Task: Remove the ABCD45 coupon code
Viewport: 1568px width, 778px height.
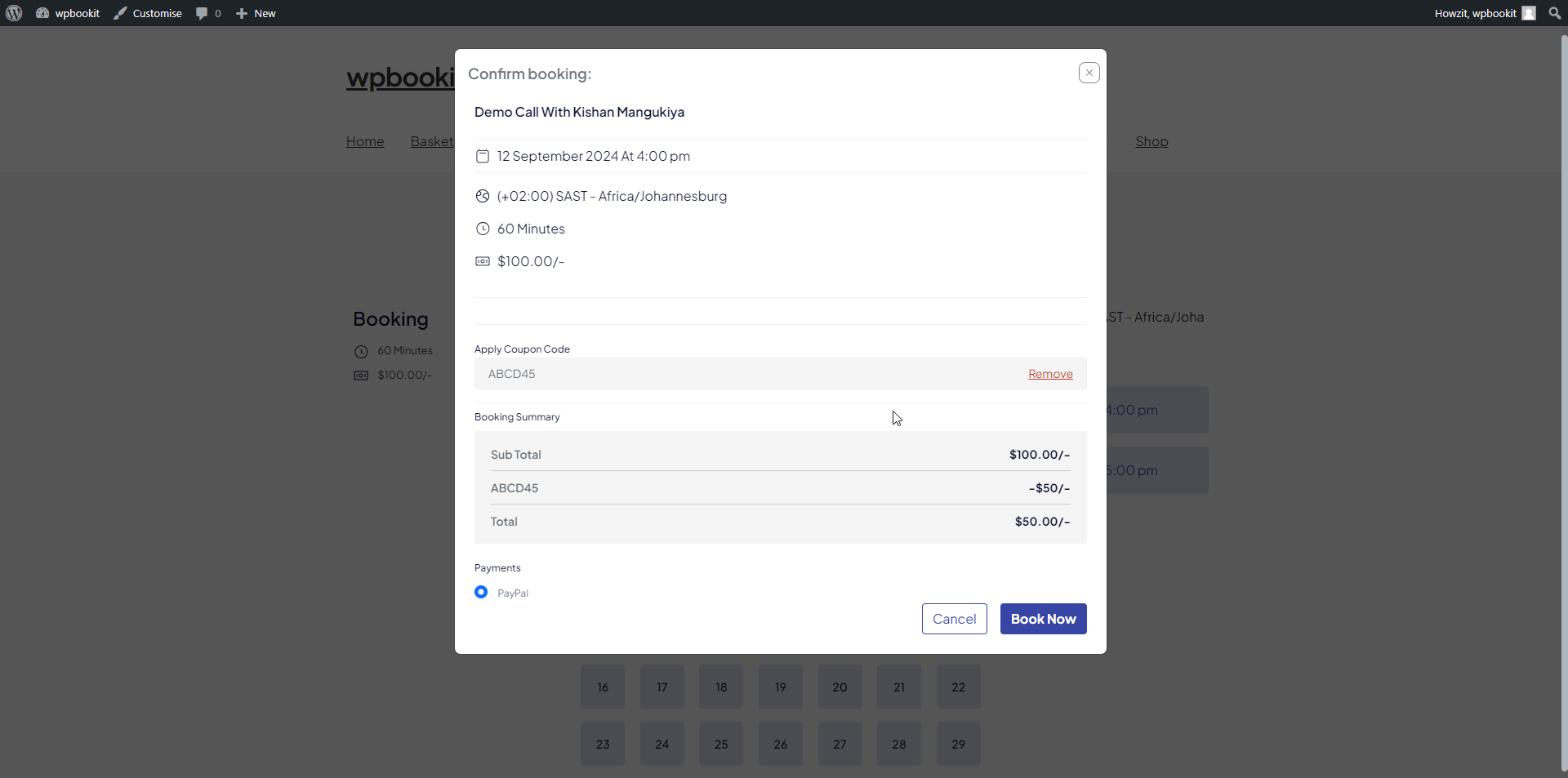Action: (1049, 373)
